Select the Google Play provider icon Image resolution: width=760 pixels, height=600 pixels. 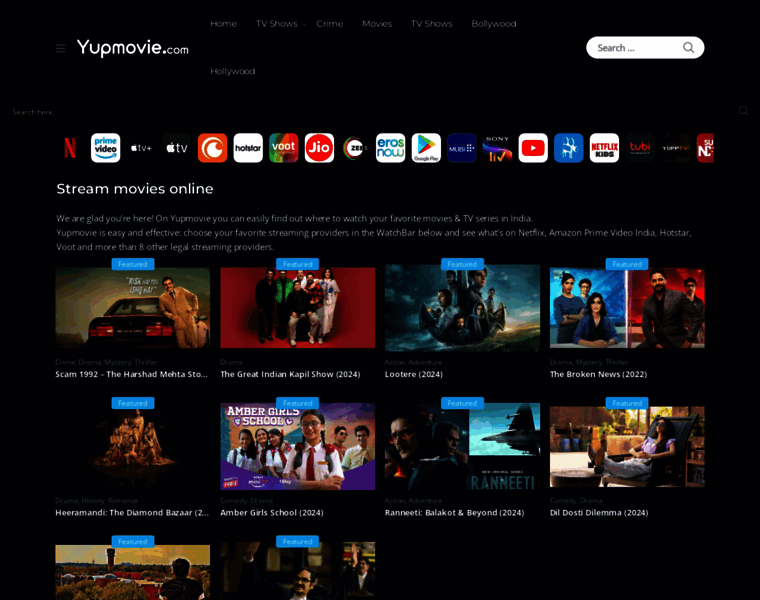point(427,148)
